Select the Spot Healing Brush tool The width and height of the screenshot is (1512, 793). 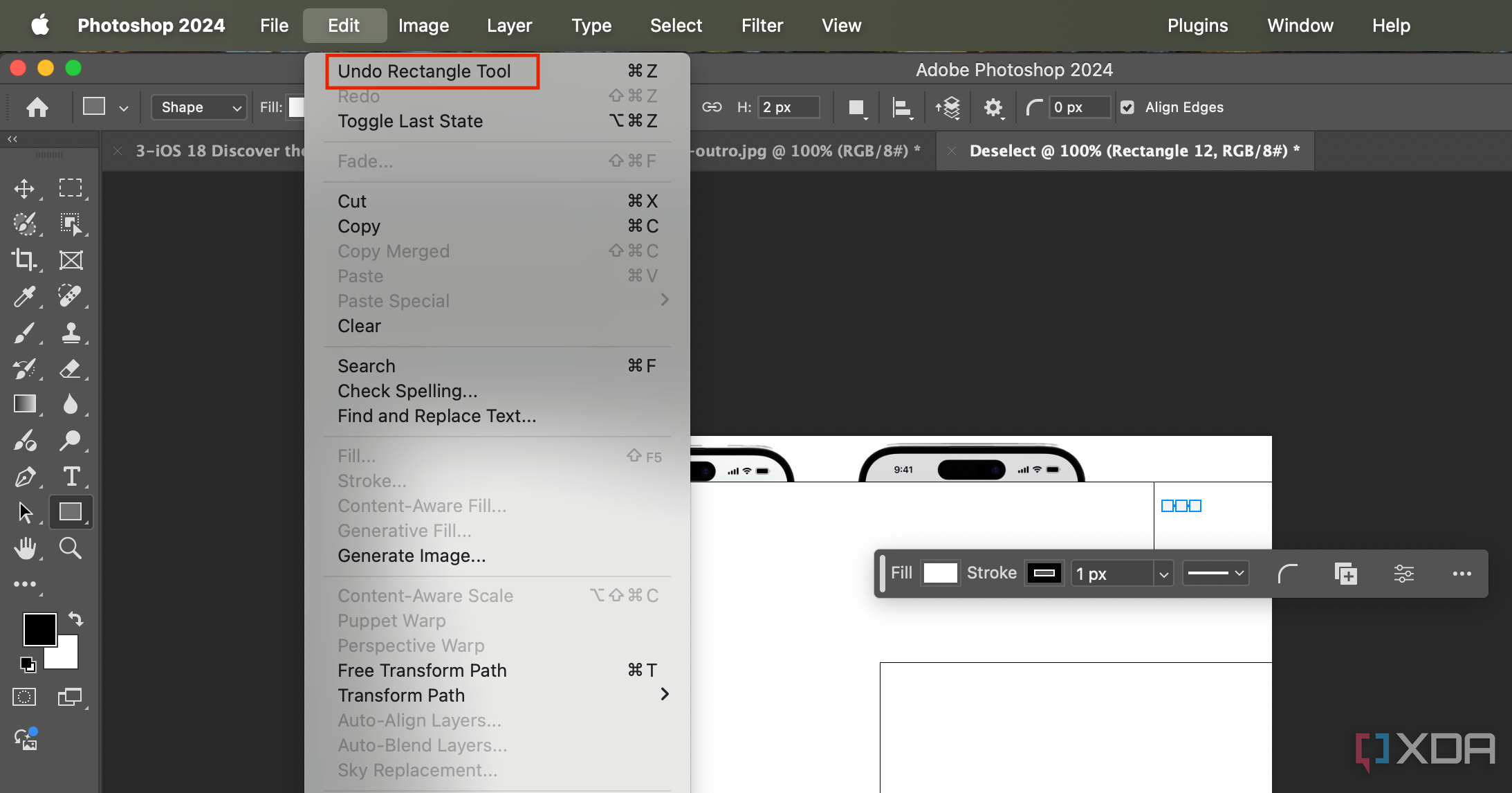tap(70, 296)
